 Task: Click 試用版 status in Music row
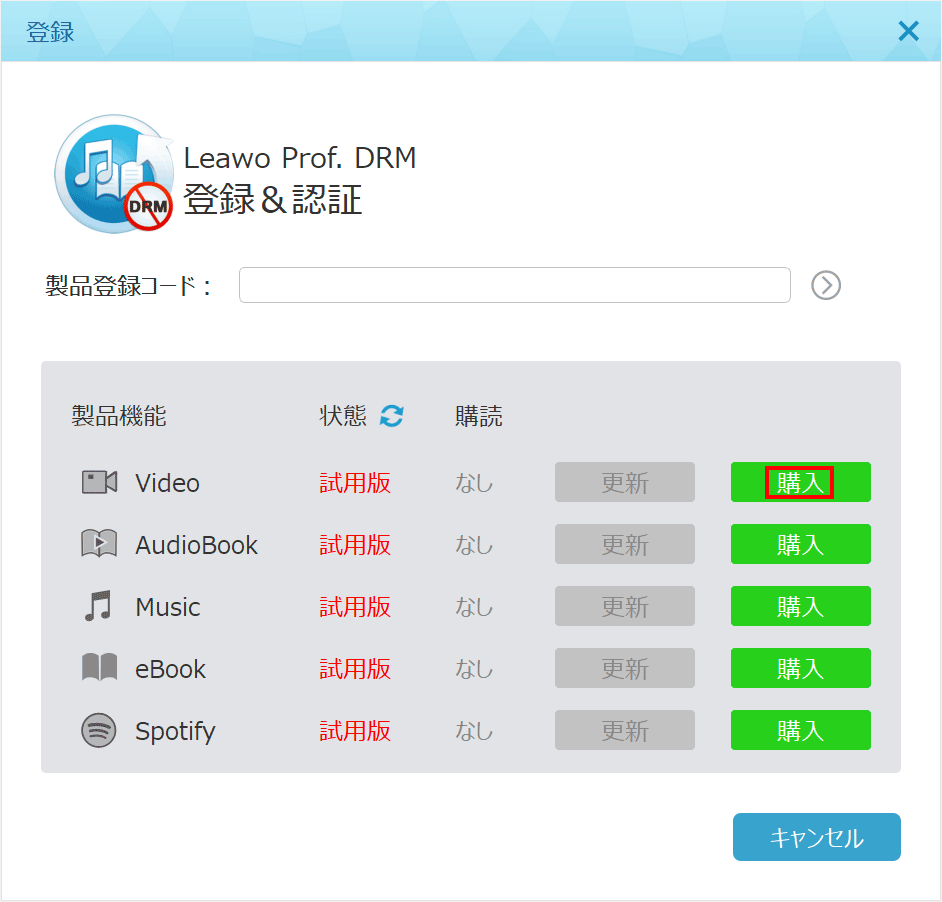[355, 607]
